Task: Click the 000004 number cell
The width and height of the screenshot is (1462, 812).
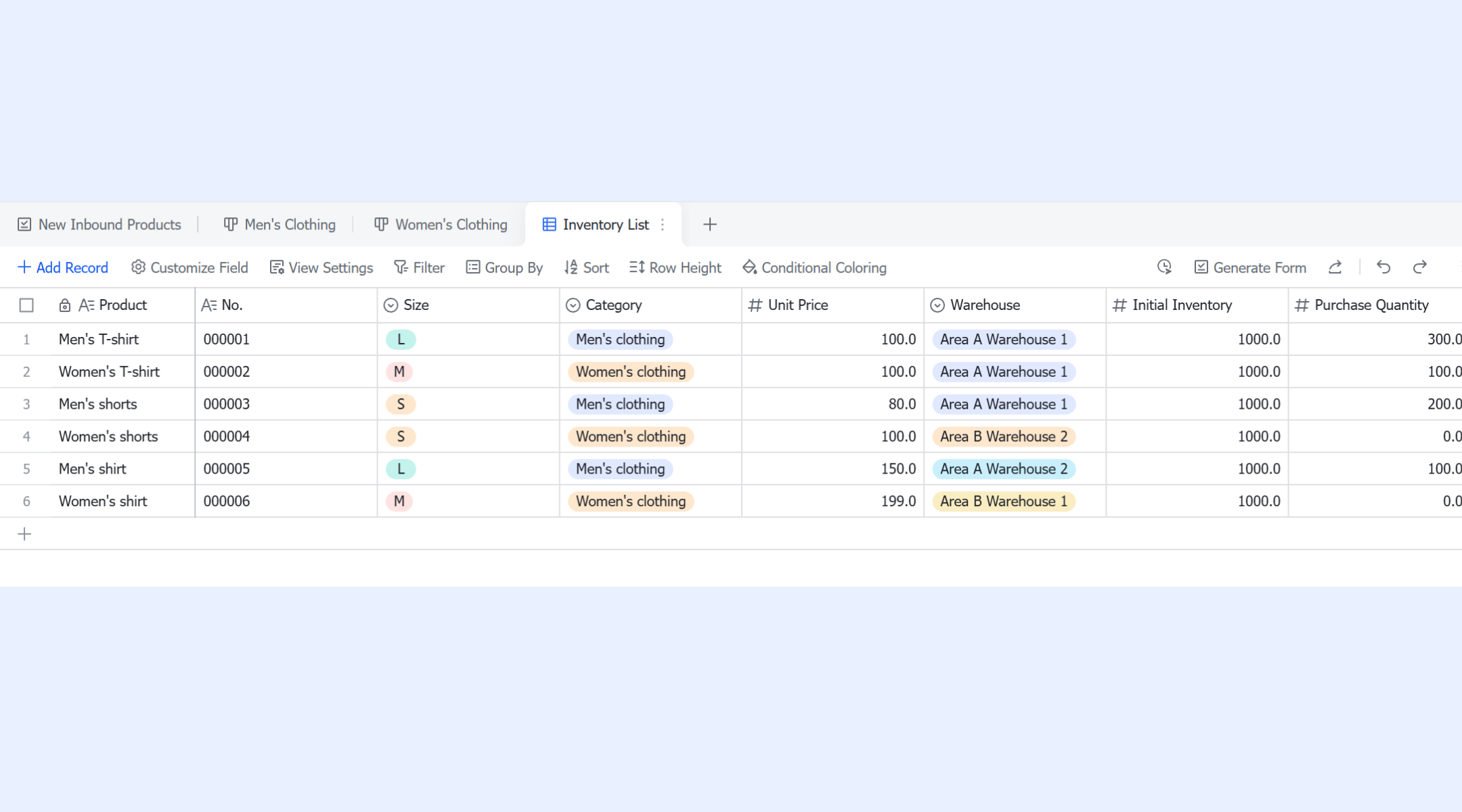Action: tap(286, 437)
